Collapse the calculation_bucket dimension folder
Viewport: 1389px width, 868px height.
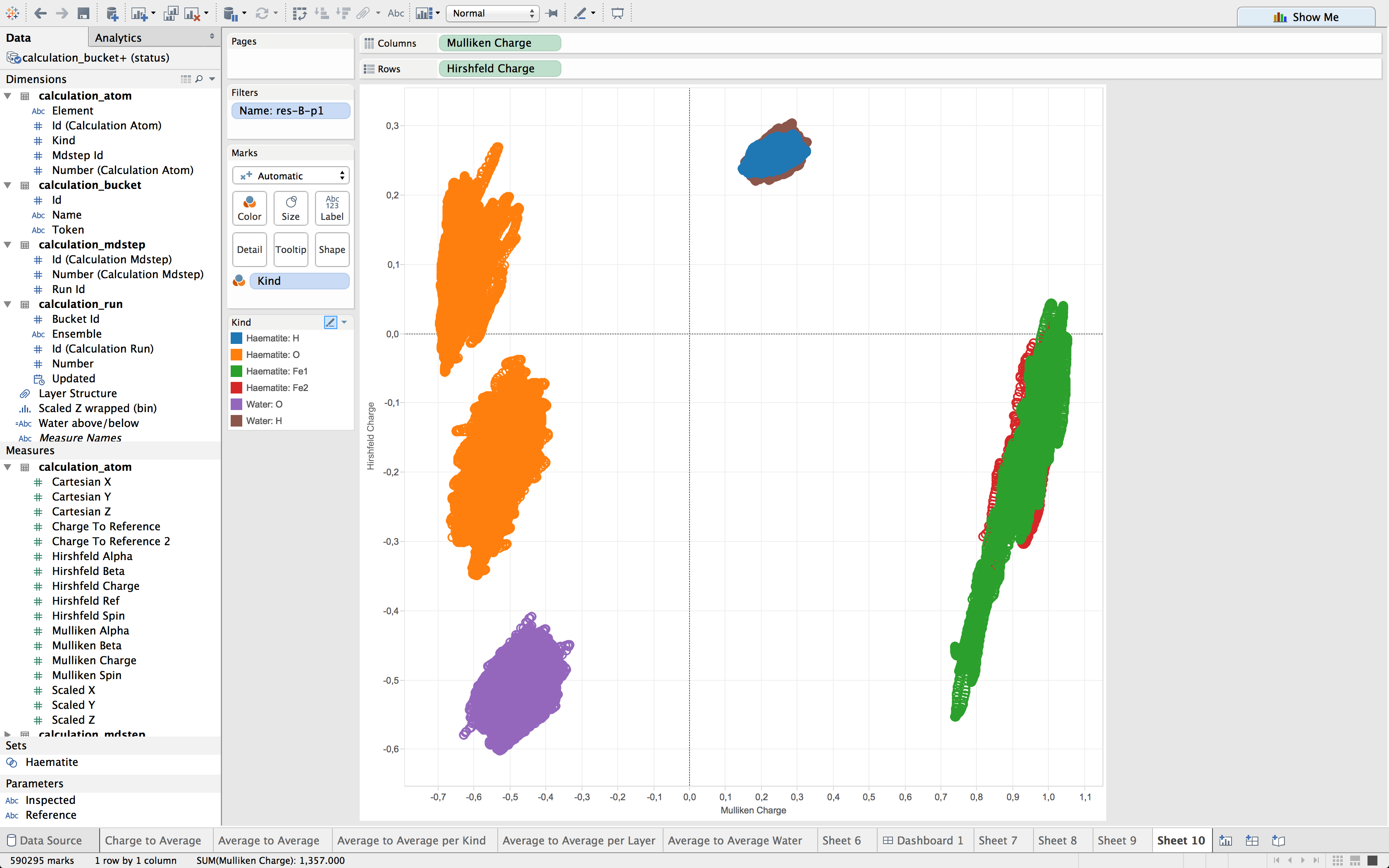tap(8, 185)
